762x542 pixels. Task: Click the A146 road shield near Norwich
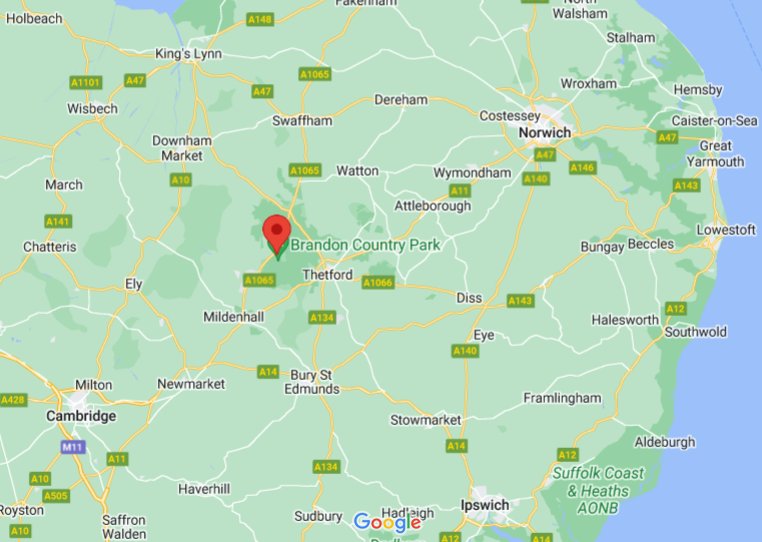tap(583, 168)
